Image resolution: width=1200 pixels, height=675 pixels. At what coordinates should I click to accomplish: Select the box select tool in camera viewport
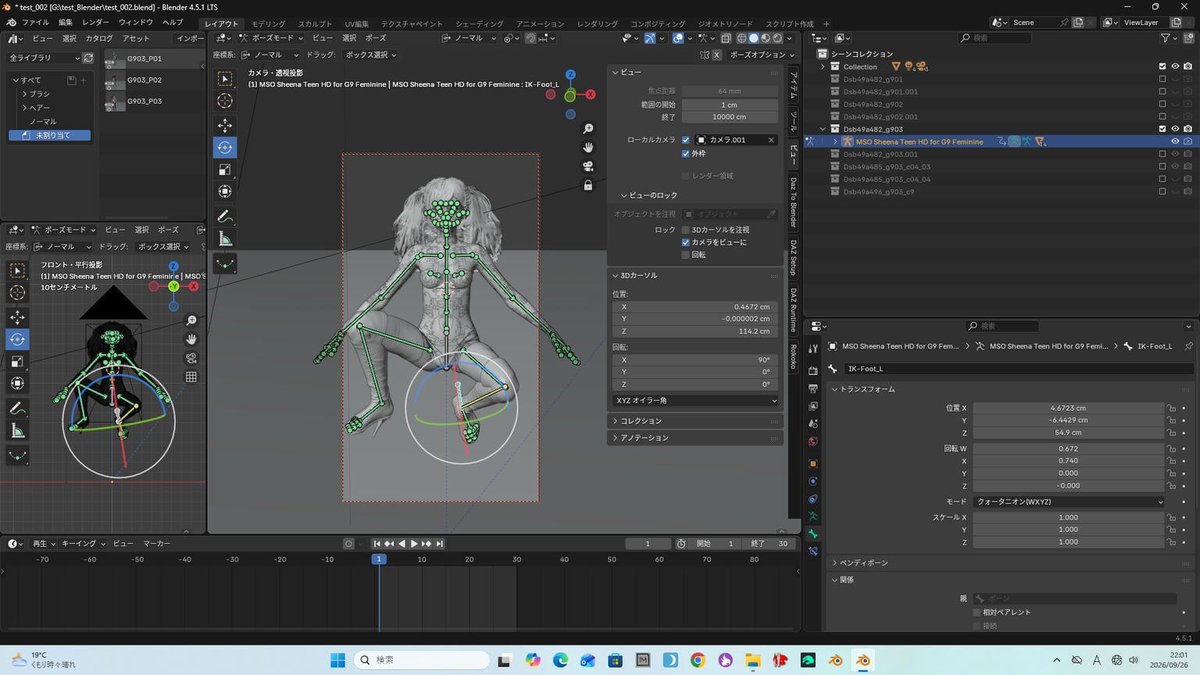226,78
